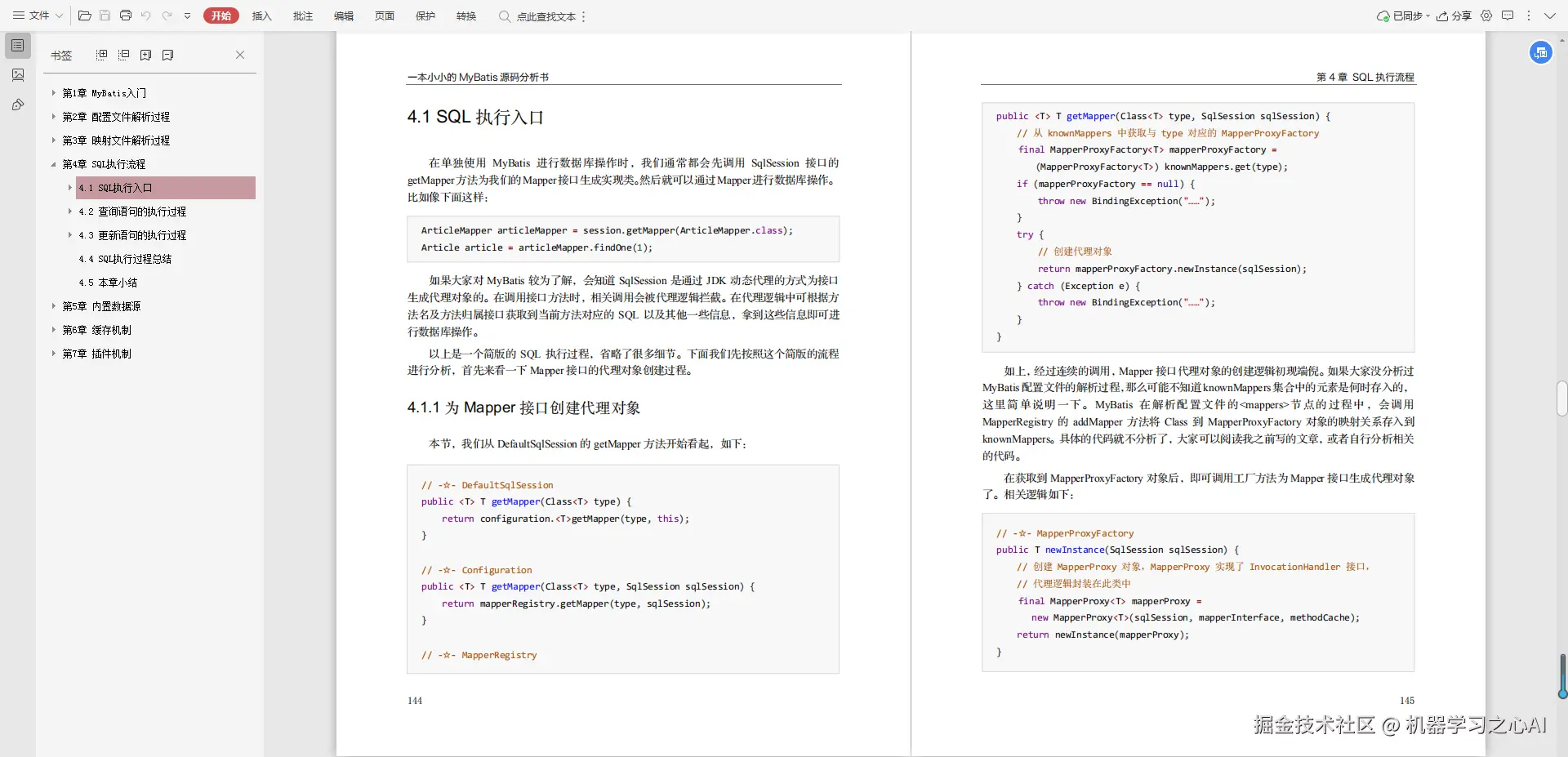Screen dimensions: 1568x757
Task: Open the quick access toolbar dropdown arrow
Action: point(187,16)
